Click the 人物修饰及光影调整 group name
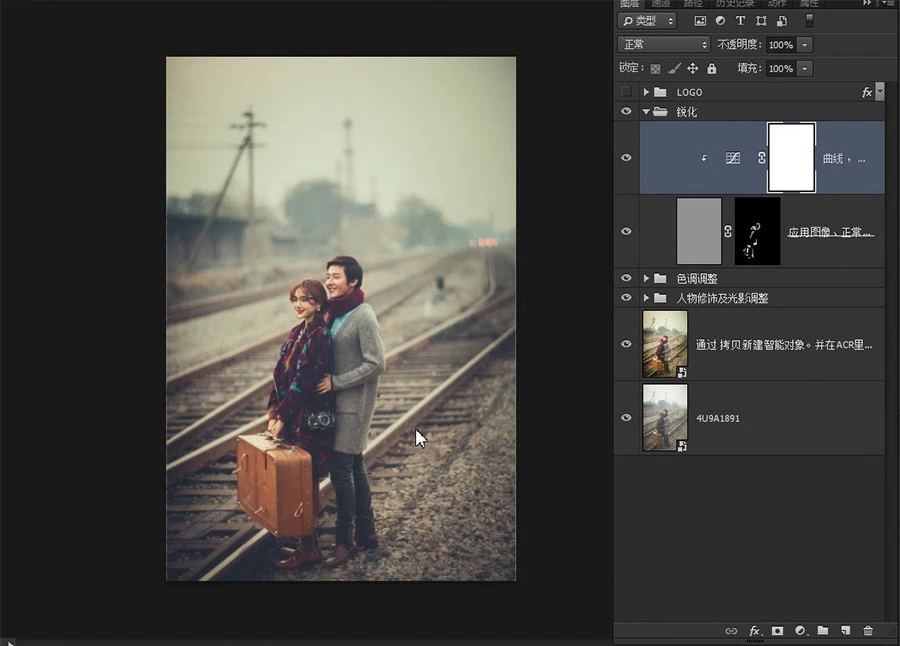The image size is (900, 646). 722,298
